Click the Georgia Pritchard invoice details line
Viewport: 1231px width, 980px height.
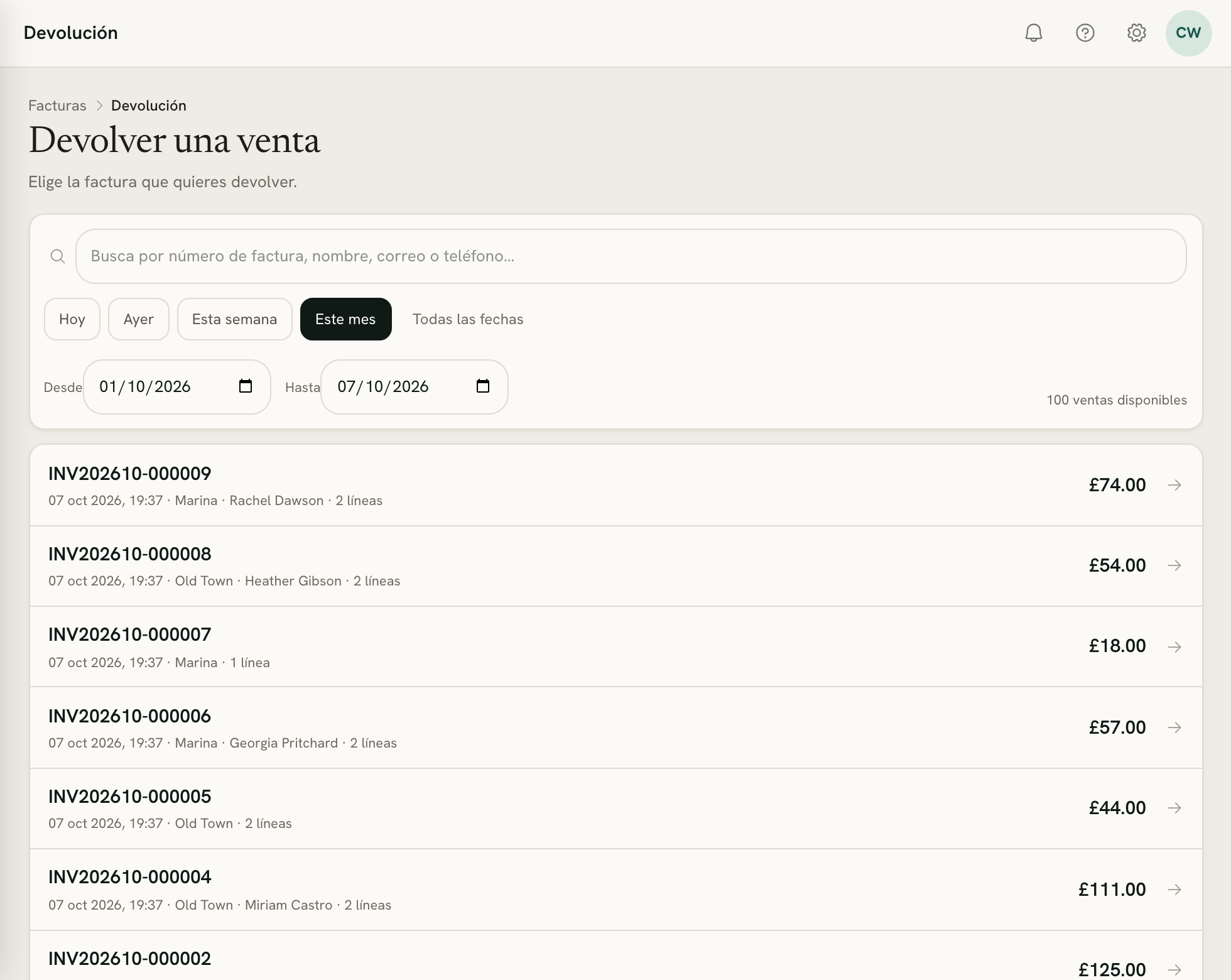click(222, 743)
